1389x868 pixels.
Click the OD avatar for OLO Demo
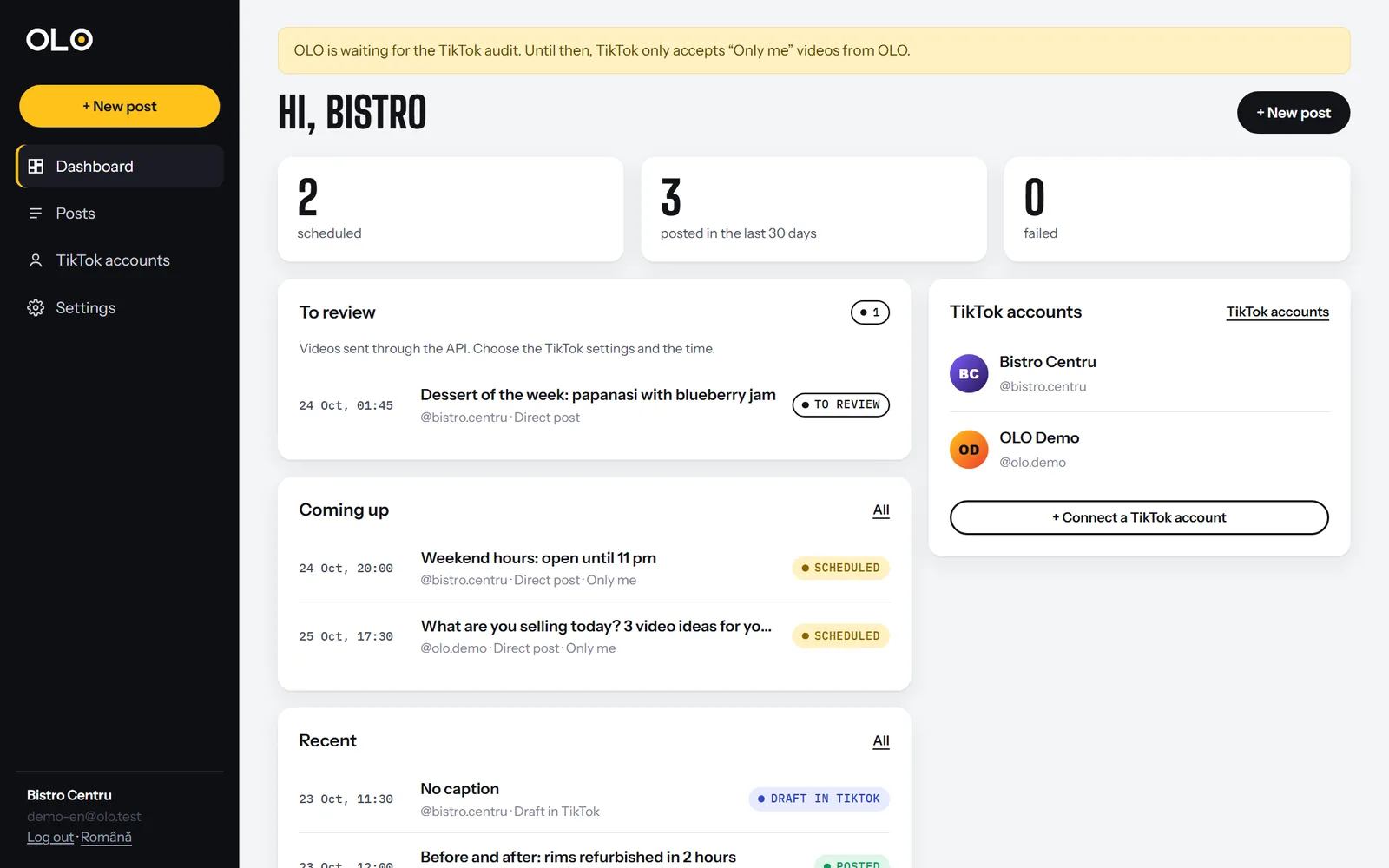tap(969, 450)
